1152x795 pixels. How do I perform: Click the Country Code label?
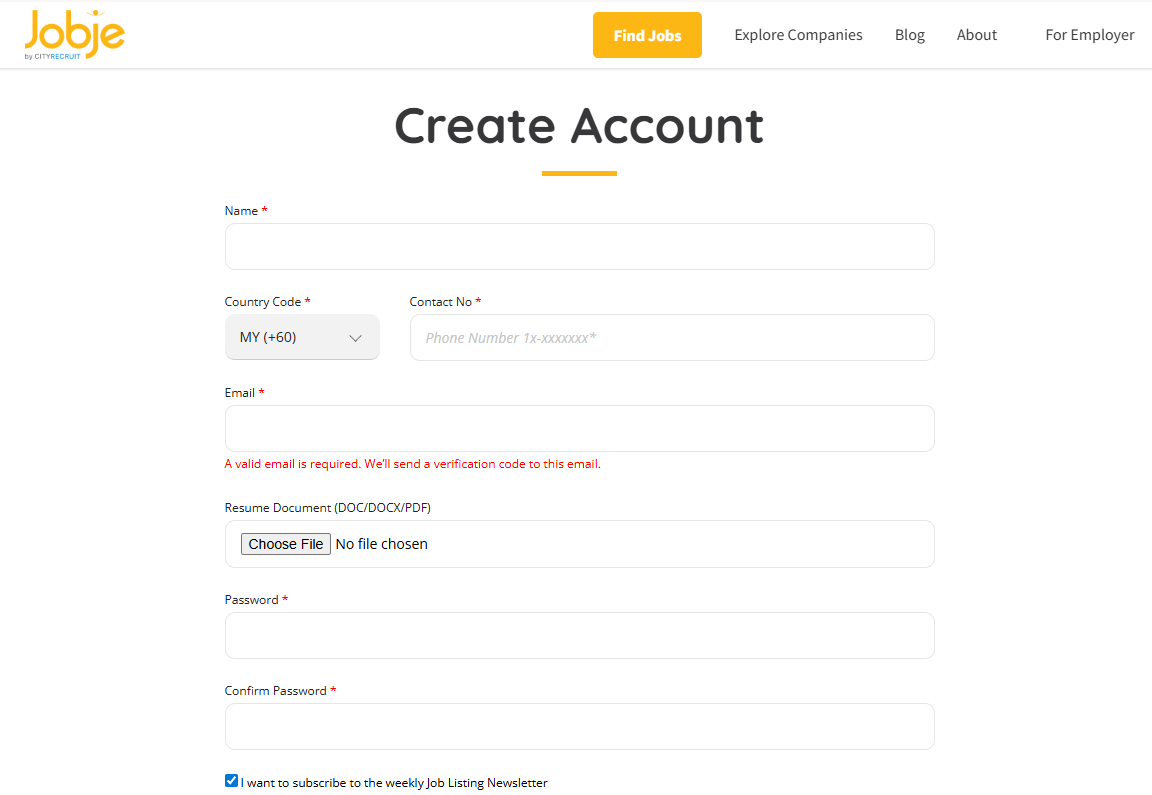263,302
